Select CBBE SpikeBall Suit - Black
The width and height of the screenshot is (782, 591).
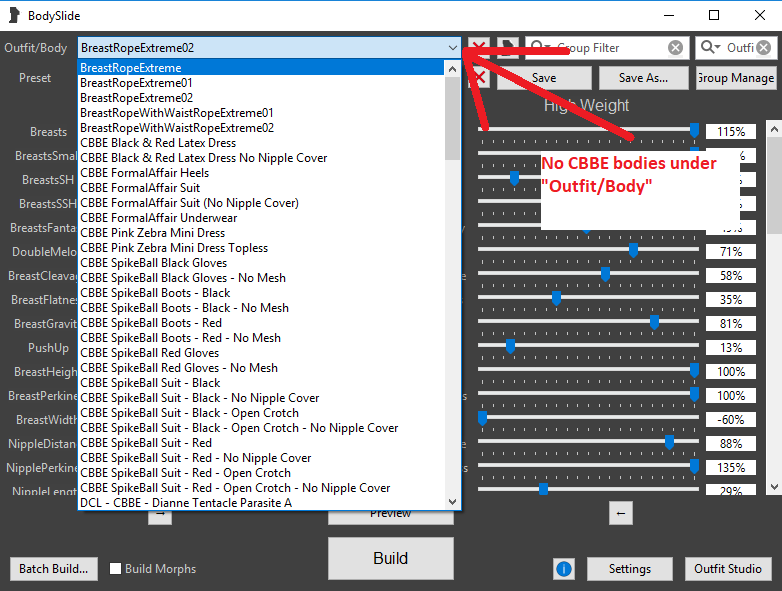click(x=261, y=383)
